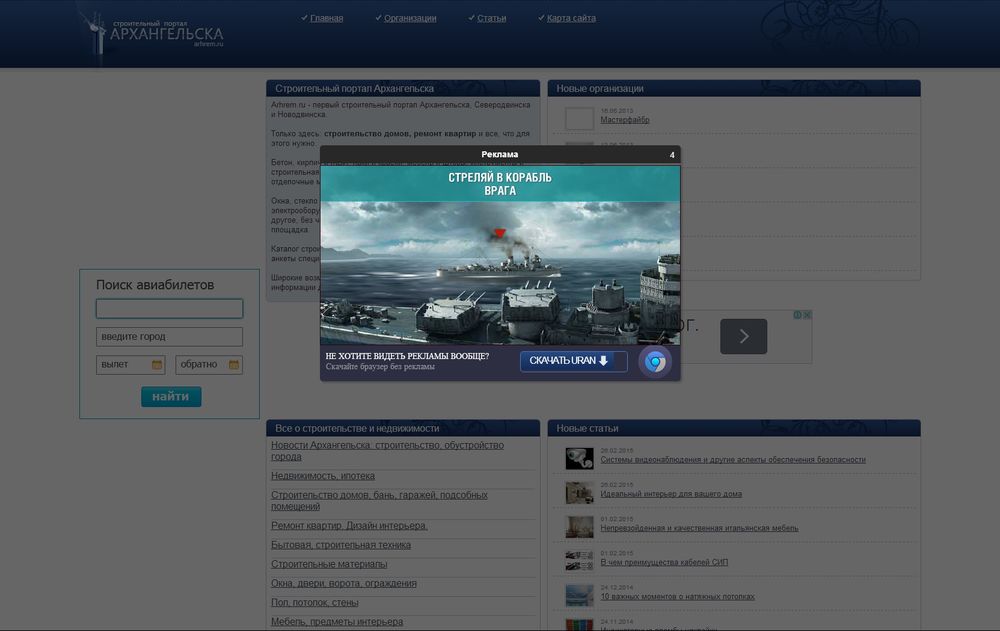Open Окна, двери, ворота, ограждения link

[344, 583]
